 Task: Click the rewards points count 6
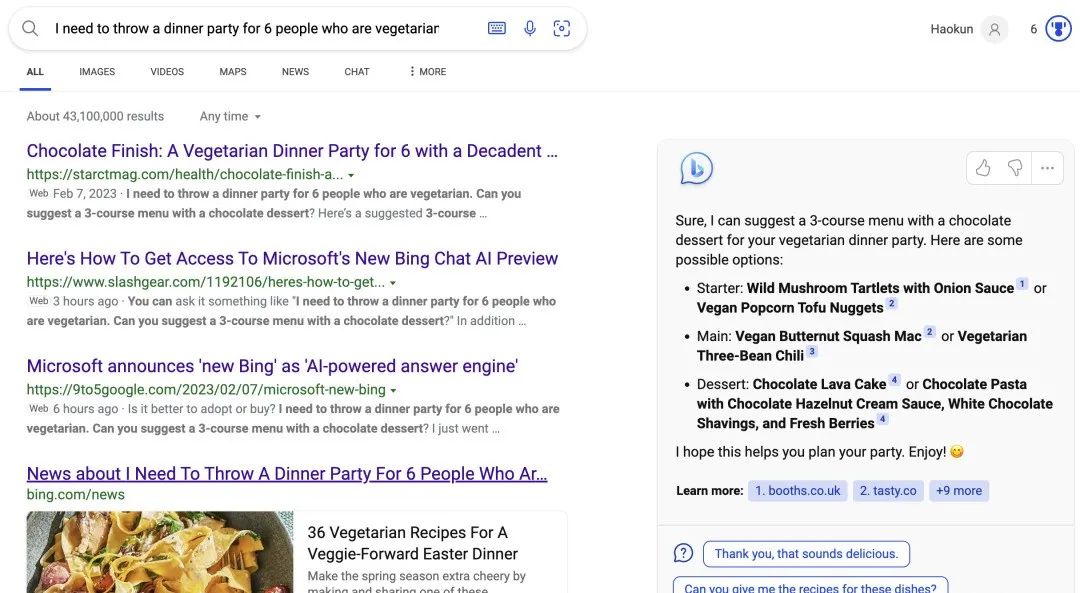point(1033,29)
